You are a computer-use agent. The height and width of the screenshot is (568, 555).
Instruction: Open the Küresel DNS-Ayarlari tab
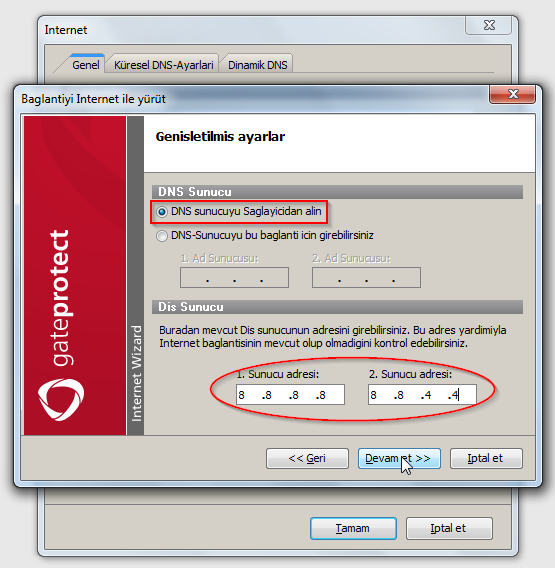(163, 65)
